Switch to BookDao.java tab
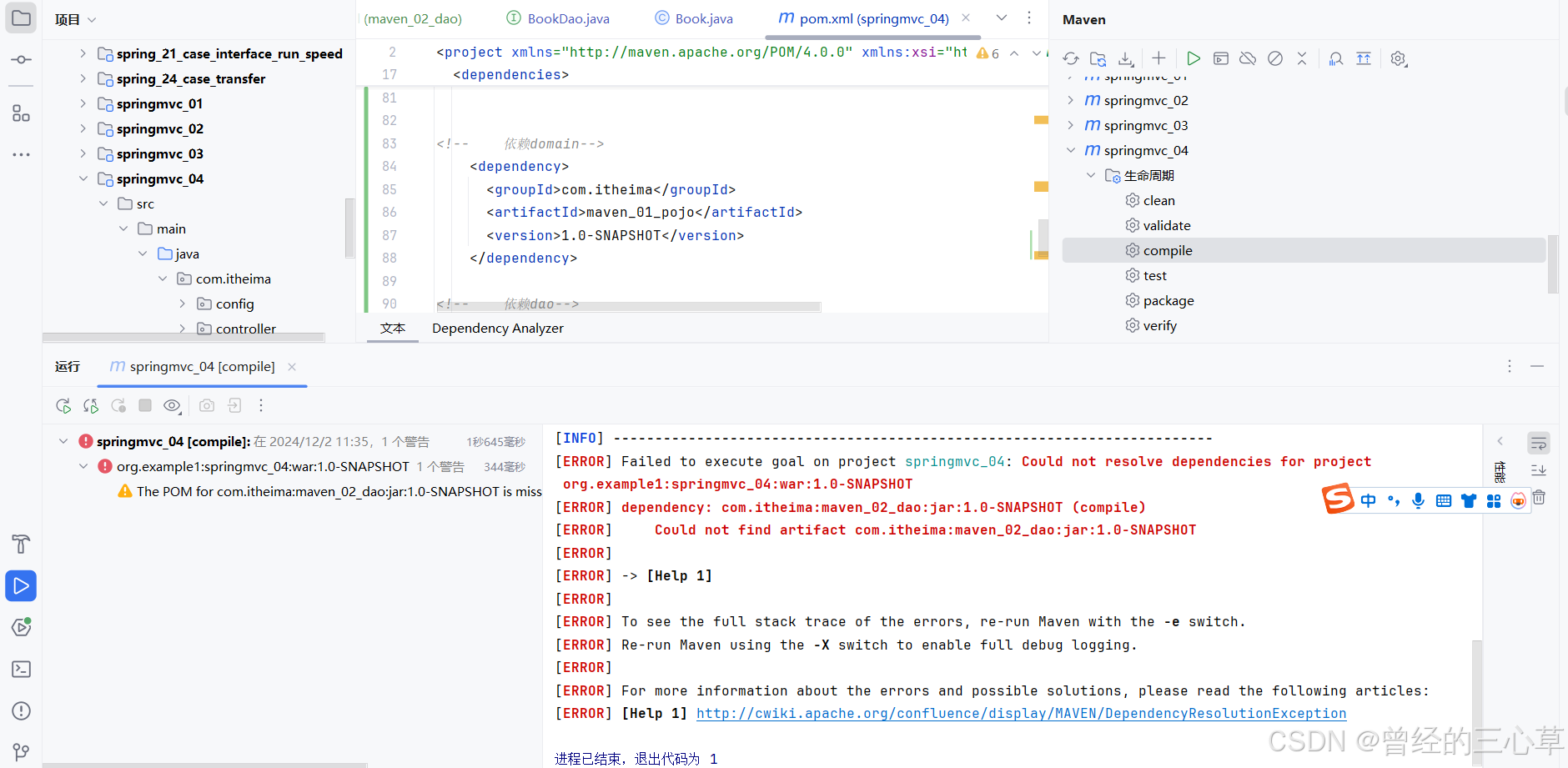 pyautogui.click(x=558, y=18)
